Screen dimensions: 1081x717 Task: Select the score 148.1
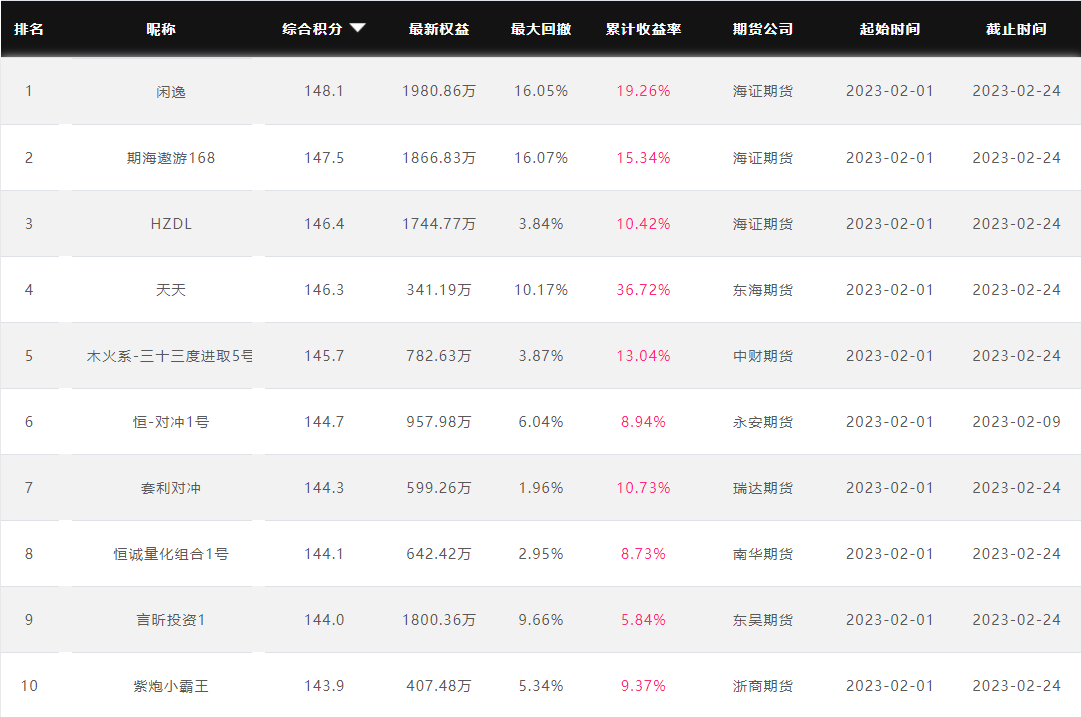[x=324, y=91]
